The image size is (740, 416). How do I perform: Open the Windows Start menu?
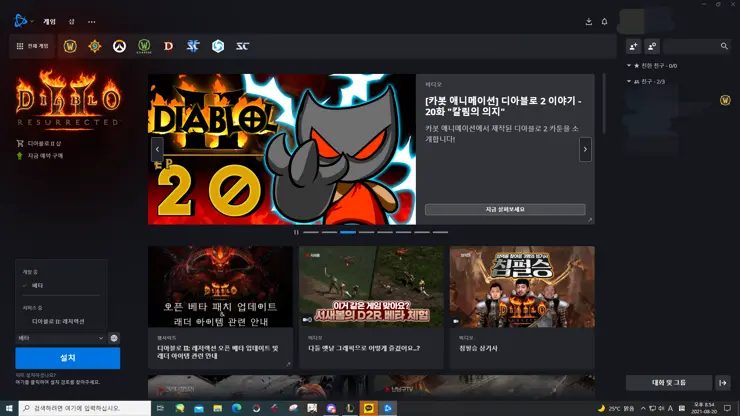pos(9,408)
